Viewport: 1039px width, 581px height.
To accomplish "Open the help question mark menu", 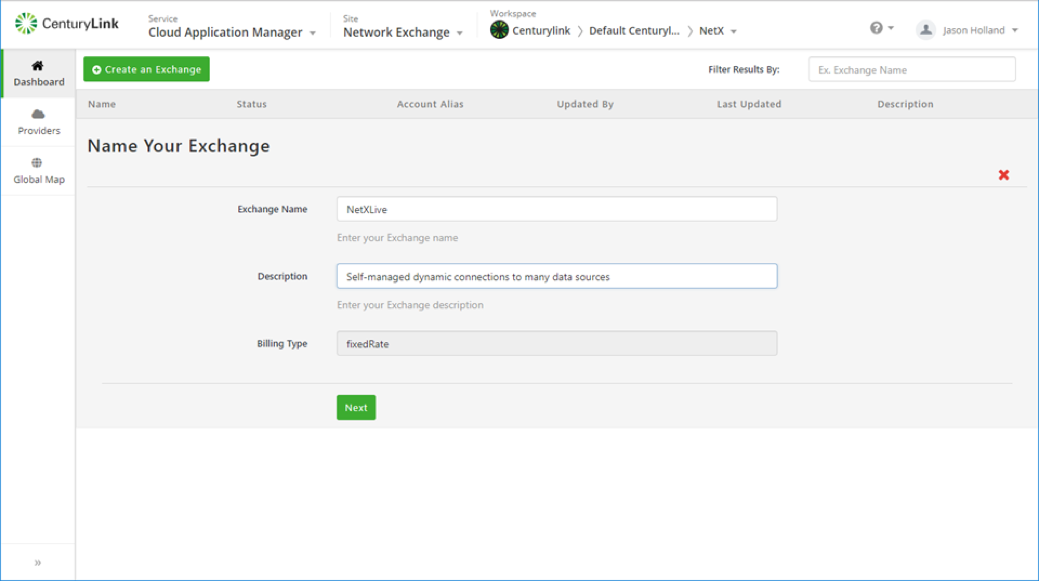I will click(881, 28).
